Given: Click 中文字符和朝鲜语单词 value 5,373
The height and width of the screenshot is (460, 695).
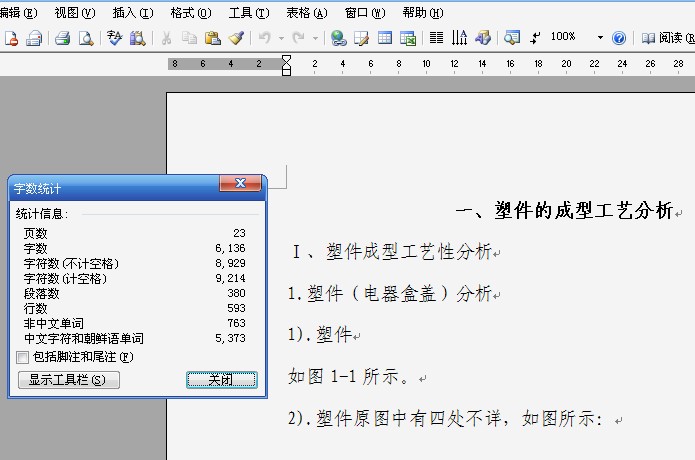Looking at the screenshot, I should [x=230, y=339].
